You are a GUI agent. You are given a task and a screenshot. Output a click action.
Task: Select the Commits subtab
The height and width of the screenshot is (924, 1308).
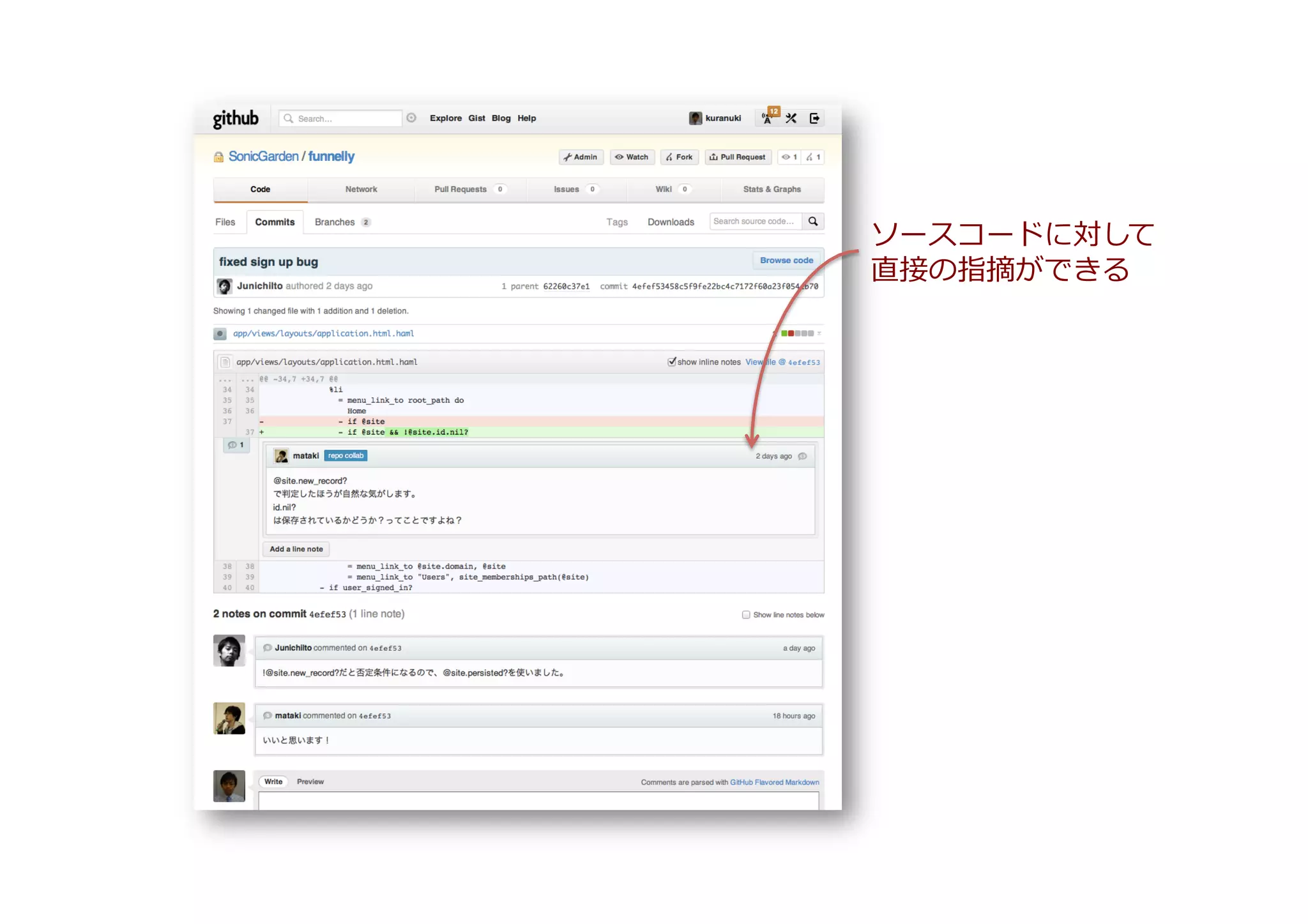click(x=275, y=222)
